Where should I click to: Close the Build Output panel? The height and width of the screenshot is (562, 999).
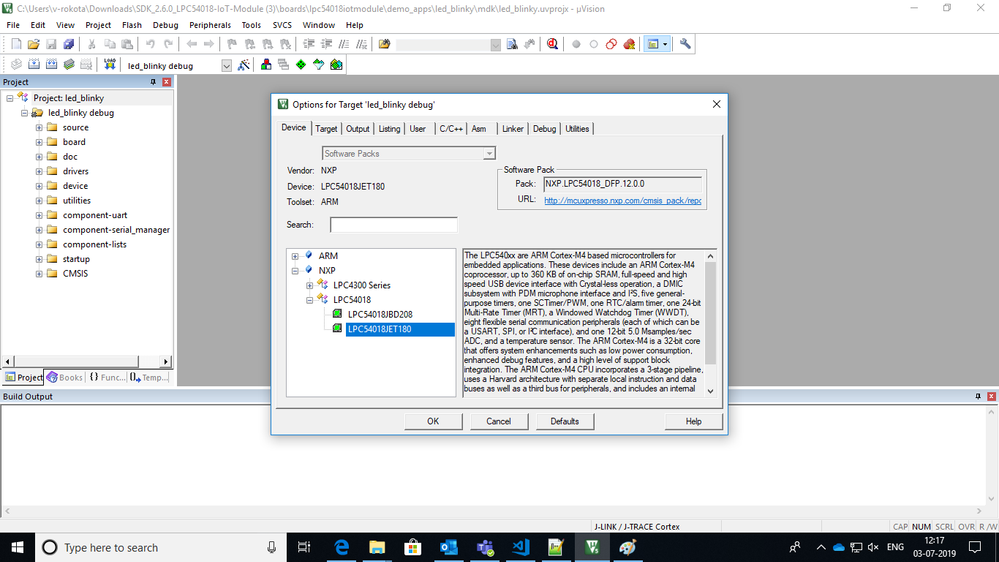pos(991,396)
